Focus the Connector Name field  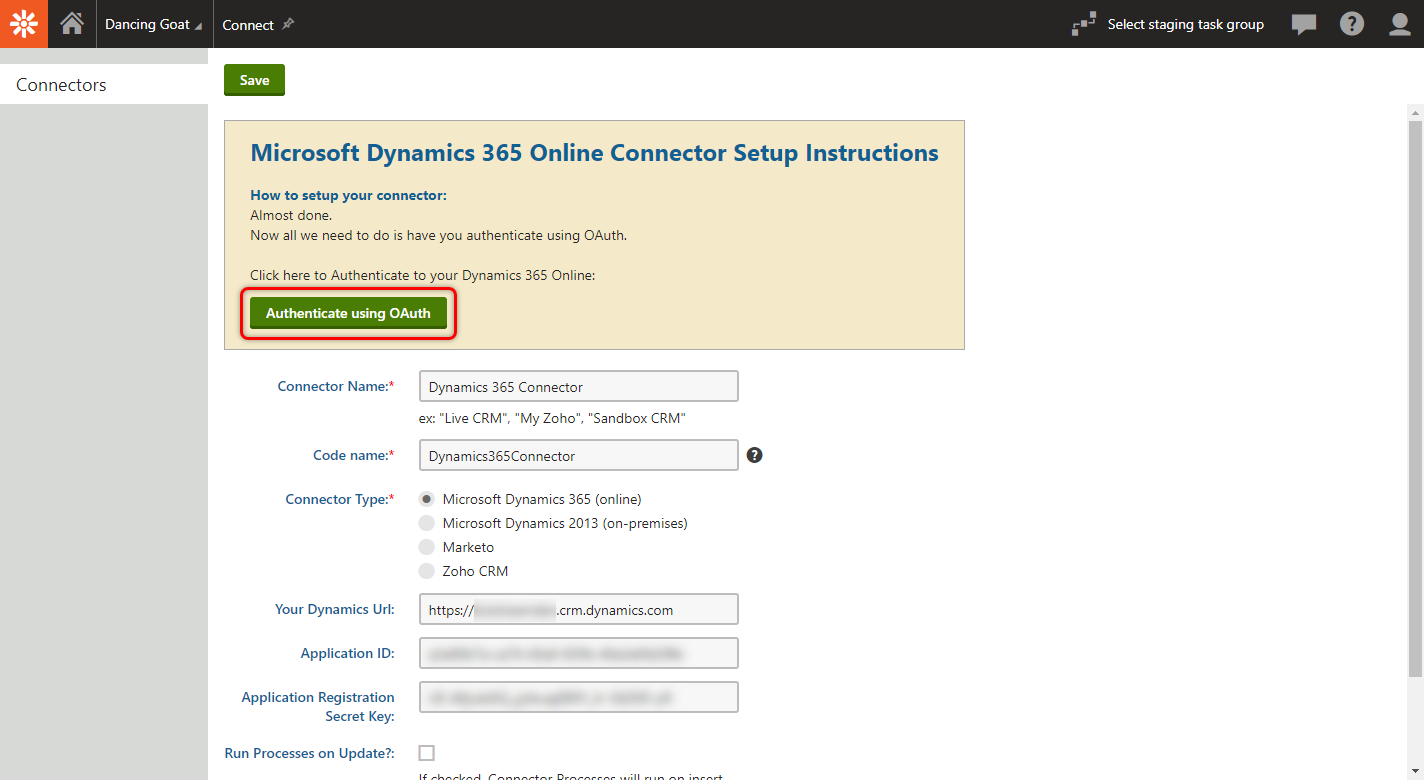click(578, 386)
